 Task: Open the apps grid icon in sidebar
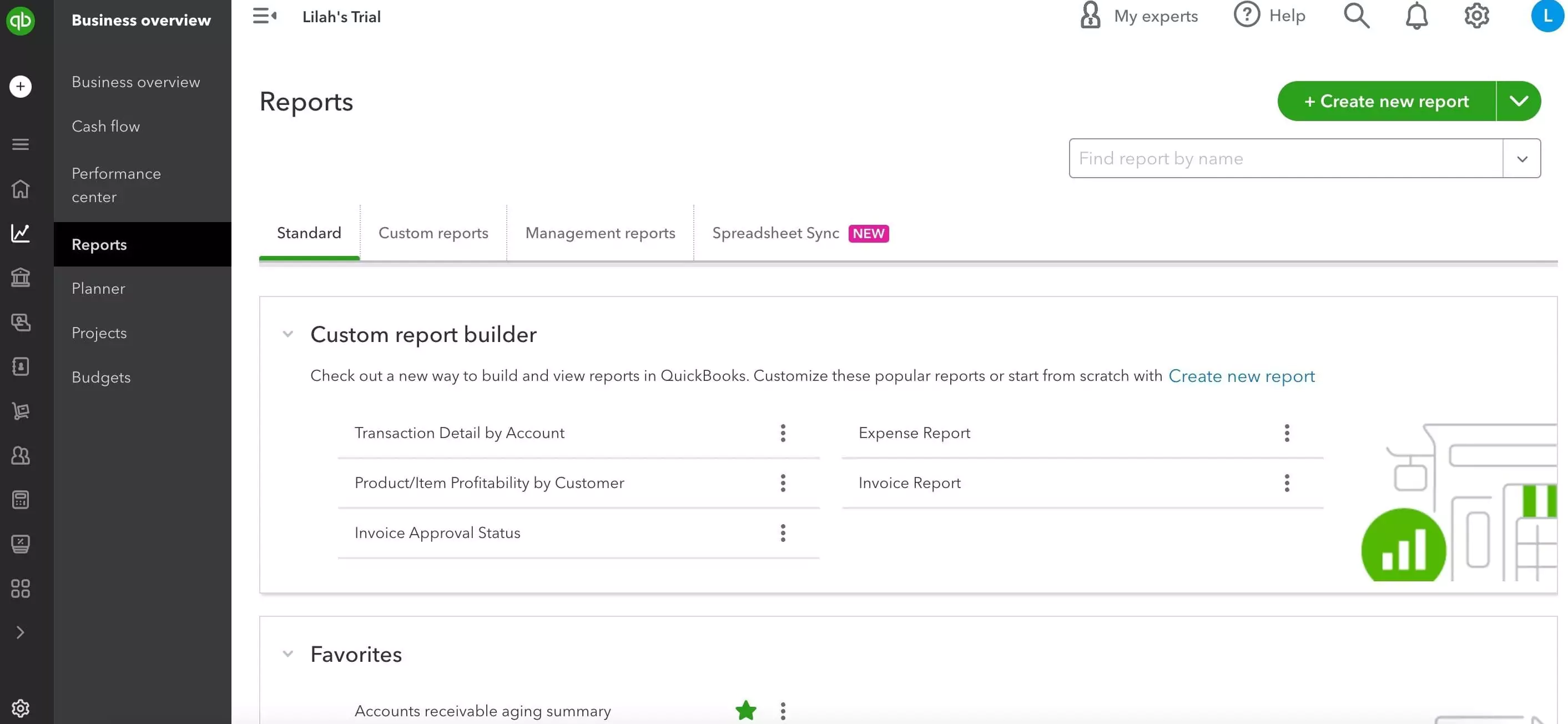point(20,588)
